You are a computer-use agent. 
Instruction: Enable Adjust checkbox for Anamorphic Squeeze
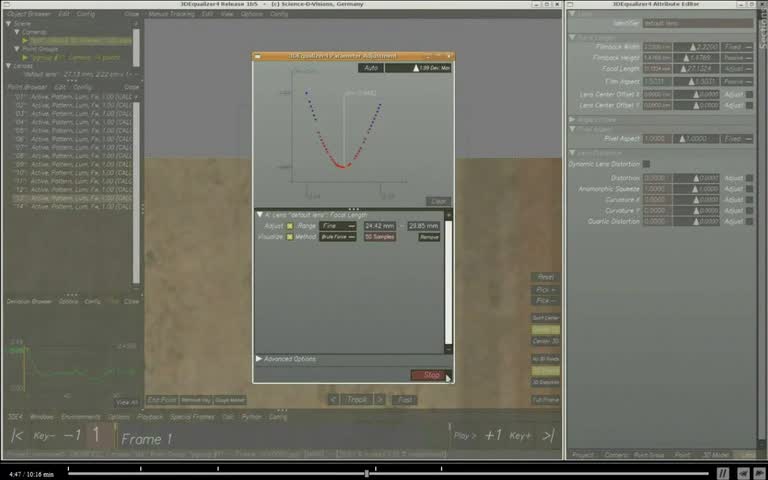749,189
